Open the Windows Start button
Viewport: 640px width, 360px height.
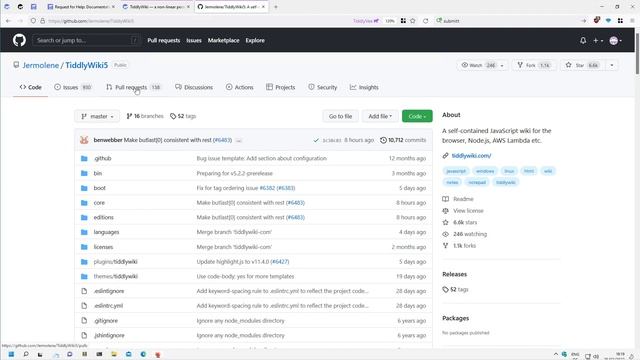tap(11, 354)
